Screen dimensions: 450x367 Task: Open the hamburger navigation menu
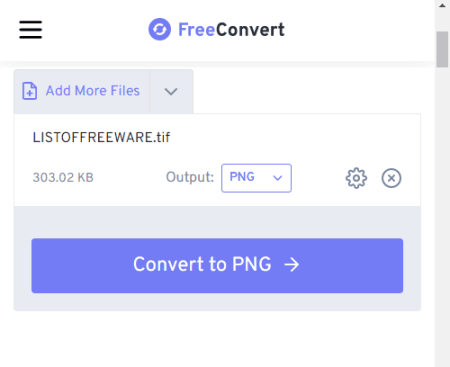[x=30, y=30]
